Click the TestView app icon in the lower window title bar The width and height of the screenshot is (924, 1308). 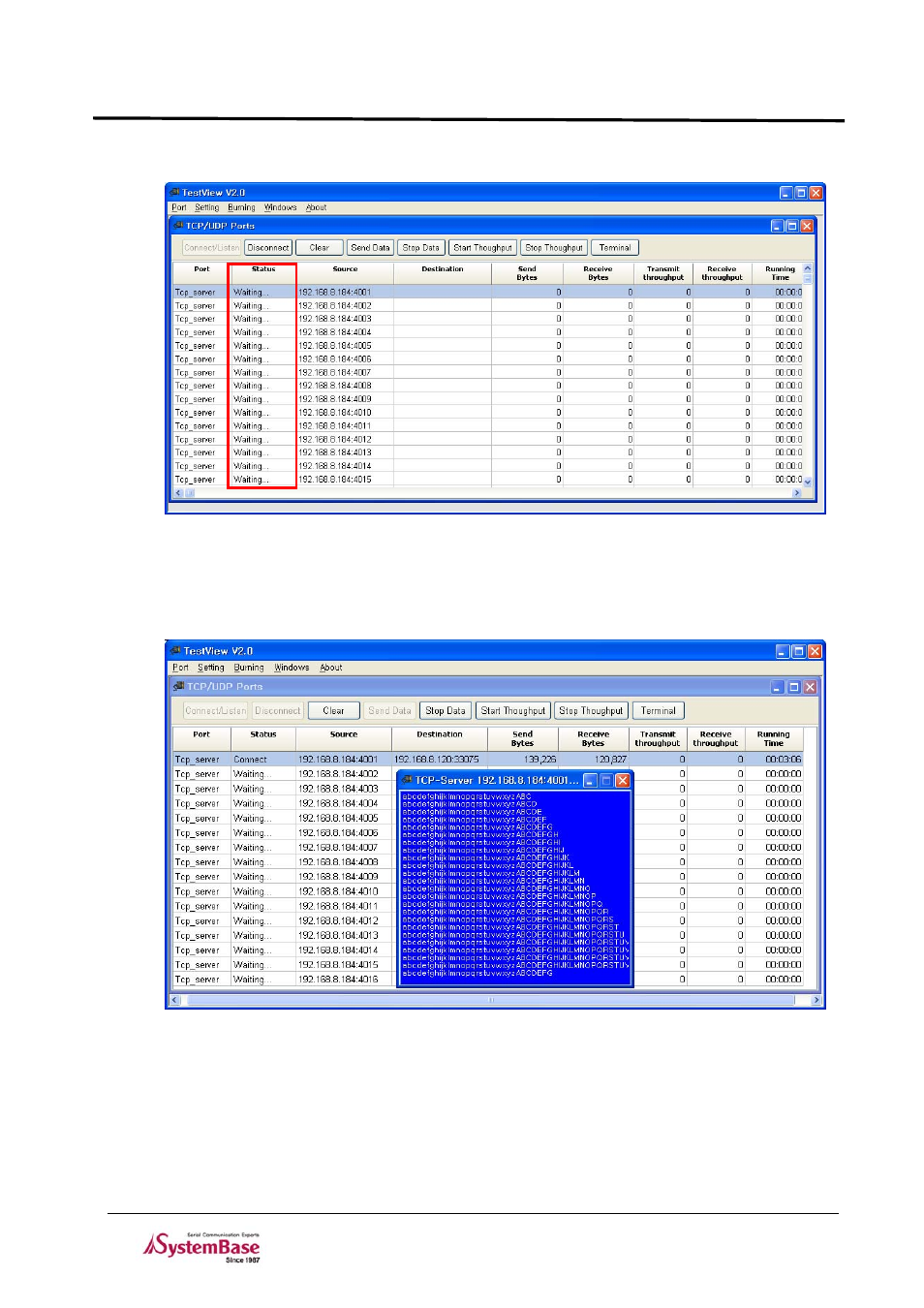[176, 651]
